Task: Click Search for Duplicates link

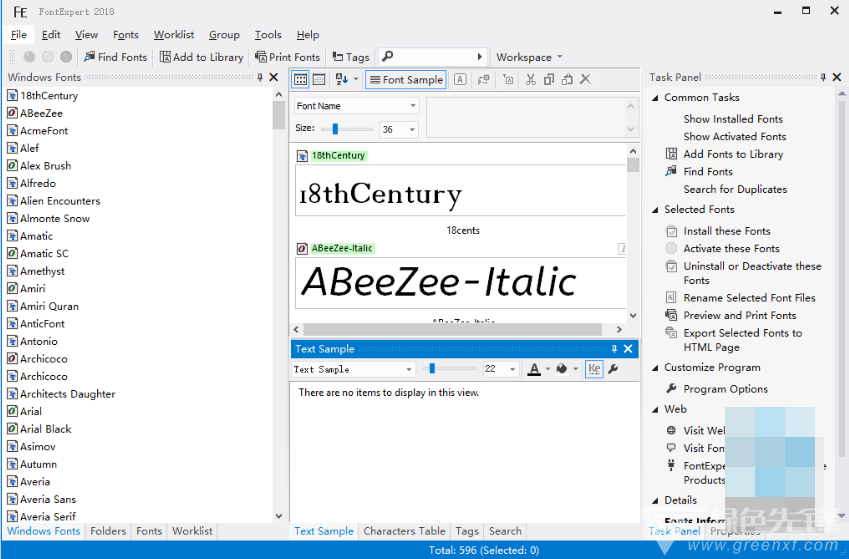Action: (x=735, y=190)
